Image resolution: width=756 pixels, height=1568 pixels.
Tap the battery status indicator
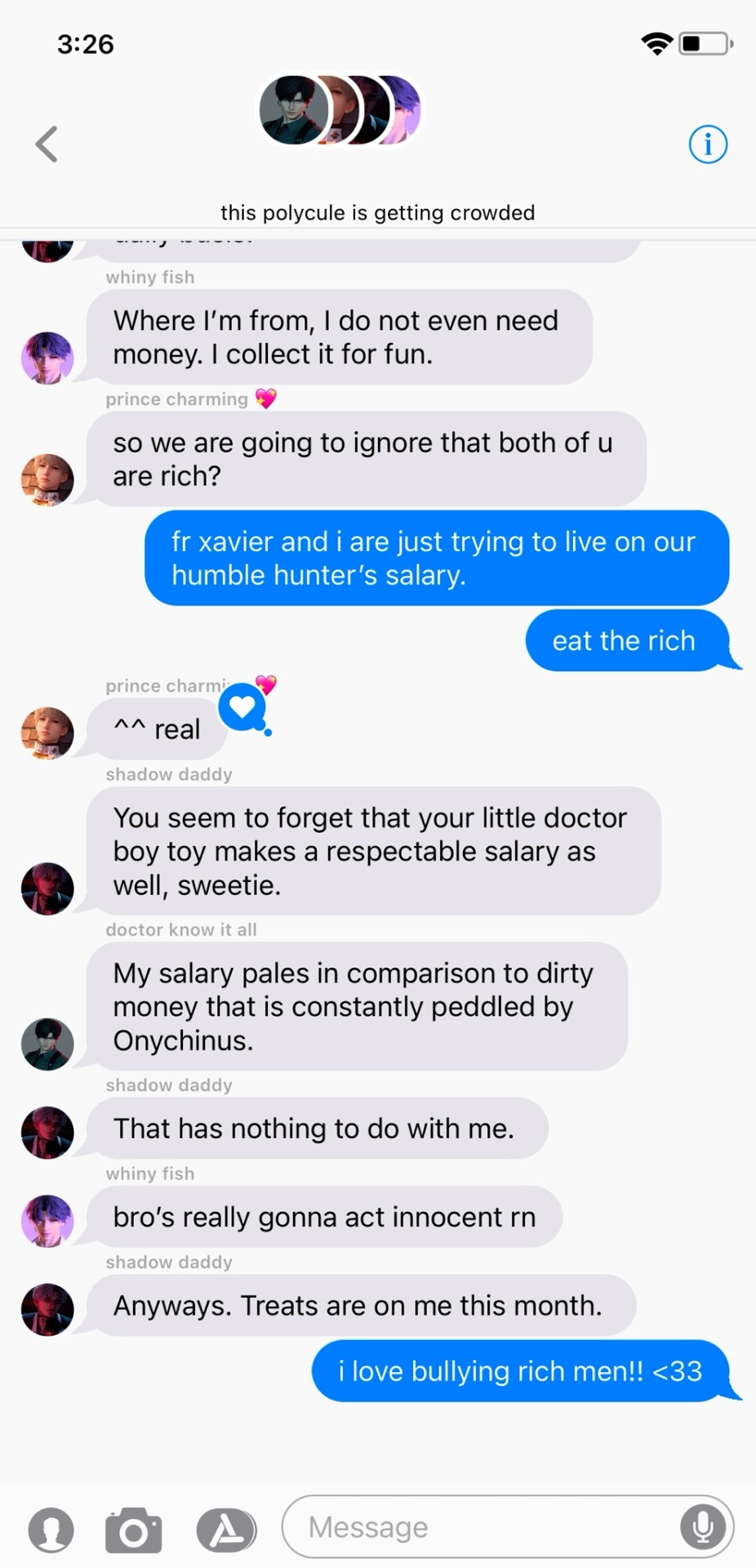706,44
